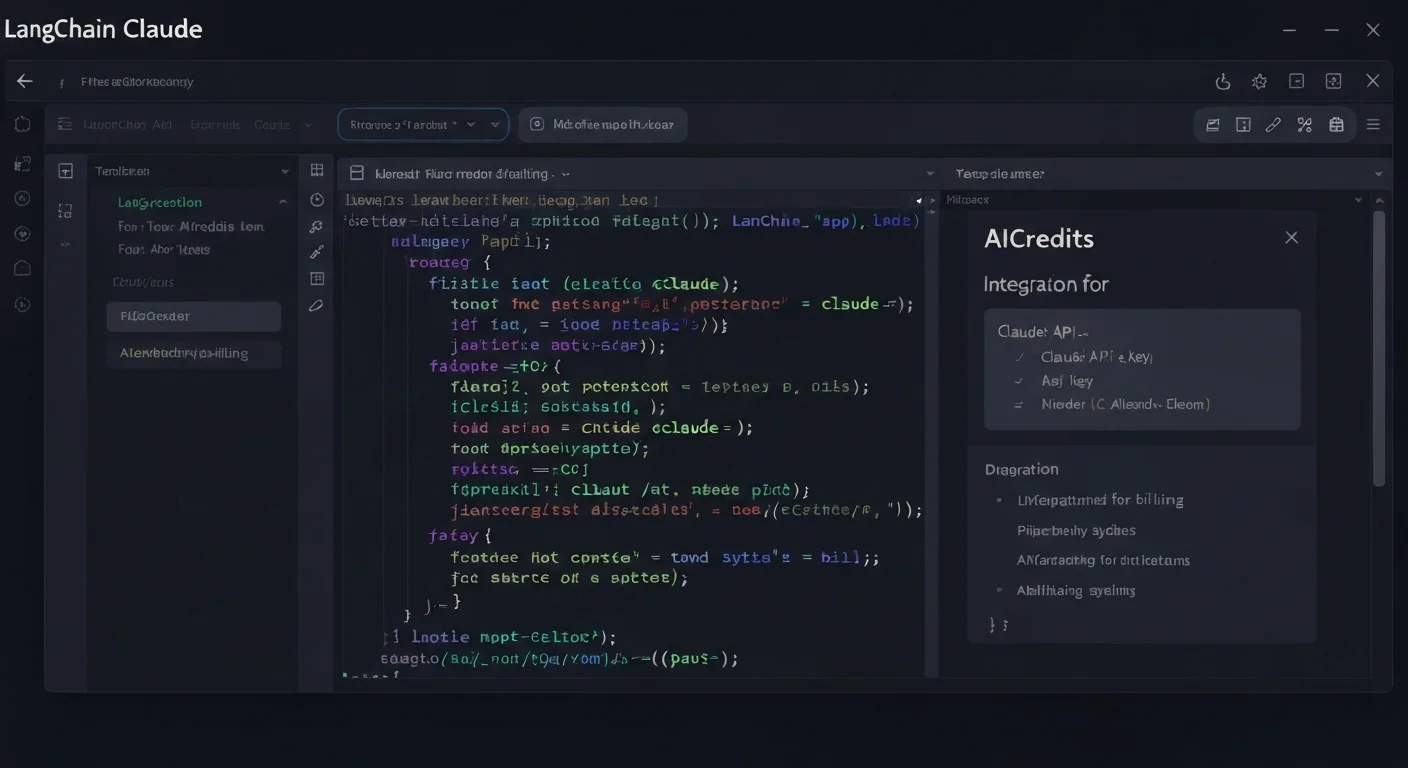1408x768 pixels.
Task: Collapse the tree panel header chevron
Action: 285,172
